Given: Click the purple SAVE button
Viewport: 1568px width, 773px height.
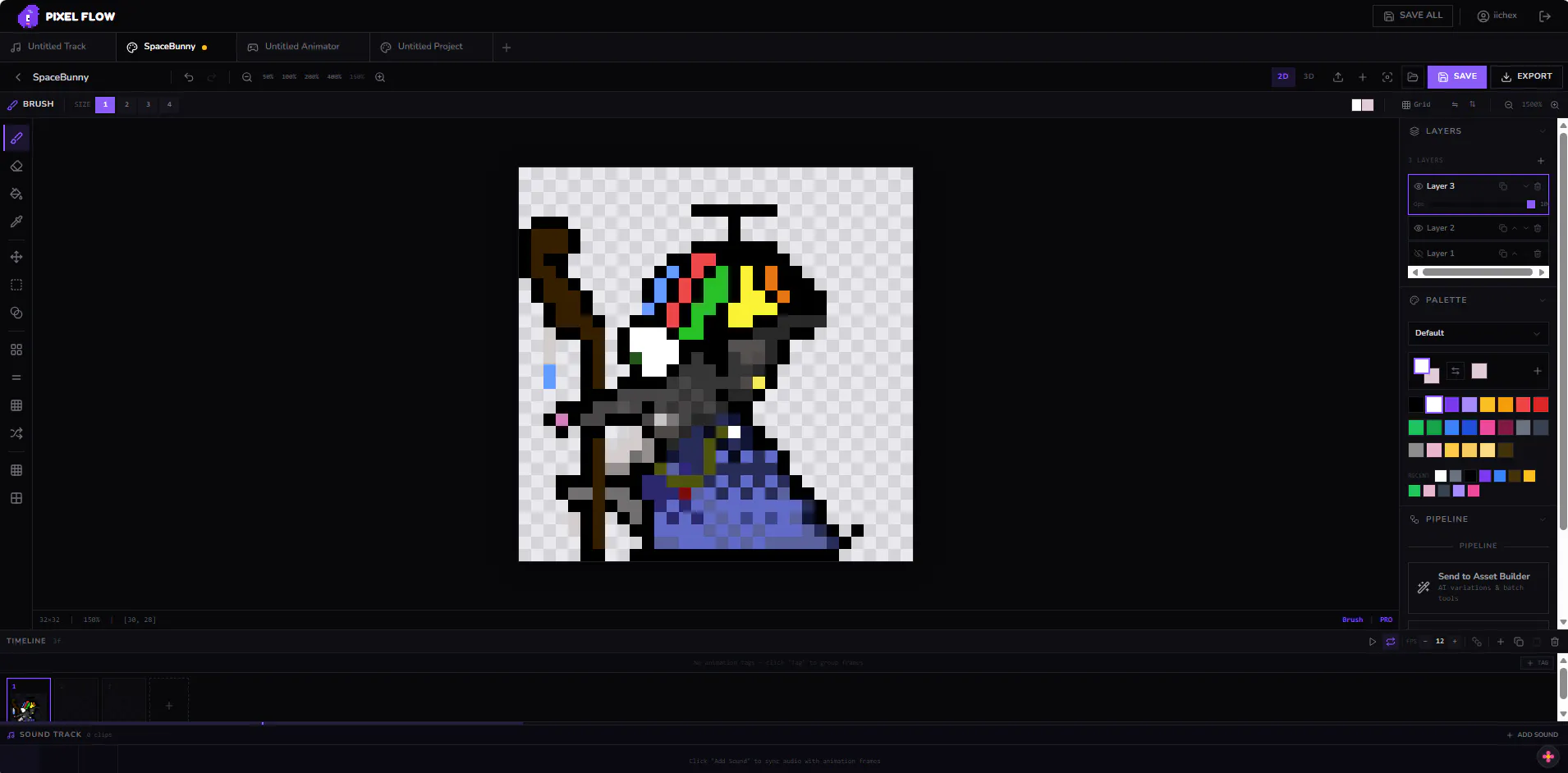Looking at the screenshot, I should click(1457, 76).
